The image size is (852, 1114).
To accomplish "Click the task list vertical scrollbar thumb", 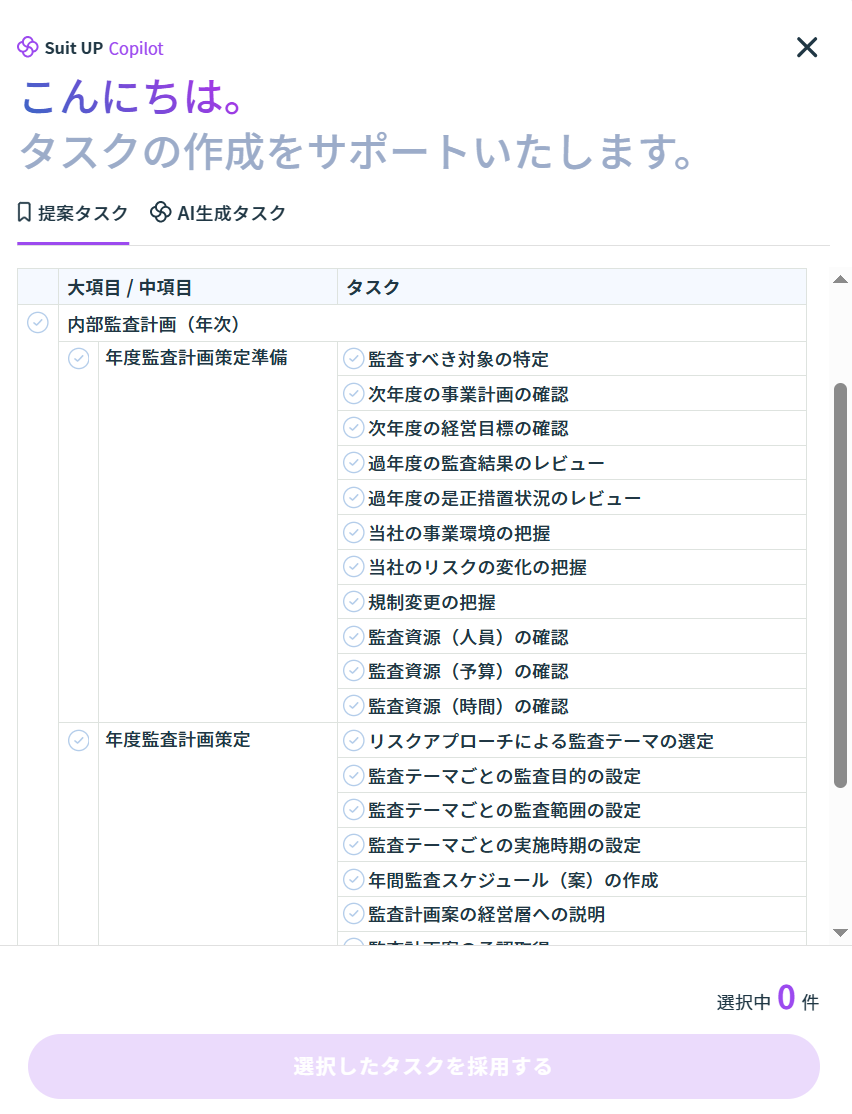I will [841, 584].
